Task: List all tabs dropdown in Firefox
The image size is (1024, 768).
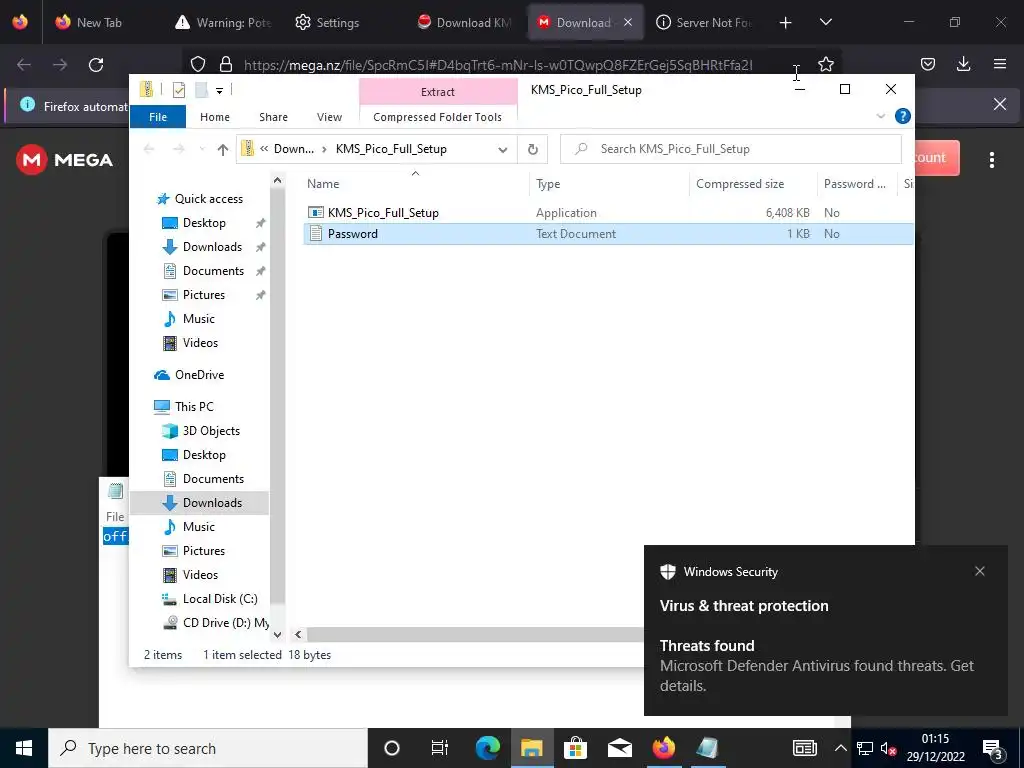Action: point(825,22)
